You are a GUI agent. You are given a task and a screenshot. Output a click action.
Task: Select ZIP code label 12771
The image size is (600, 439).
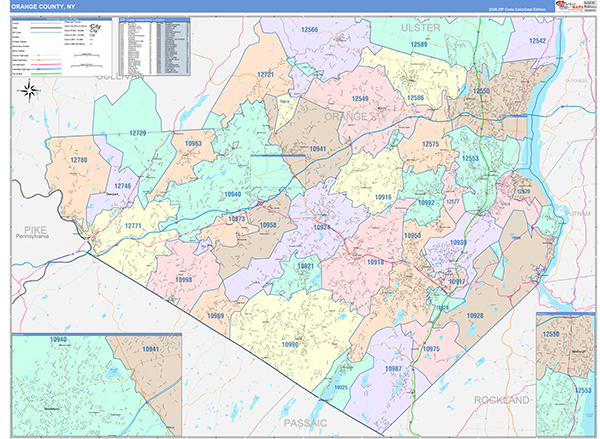[133, 226]
